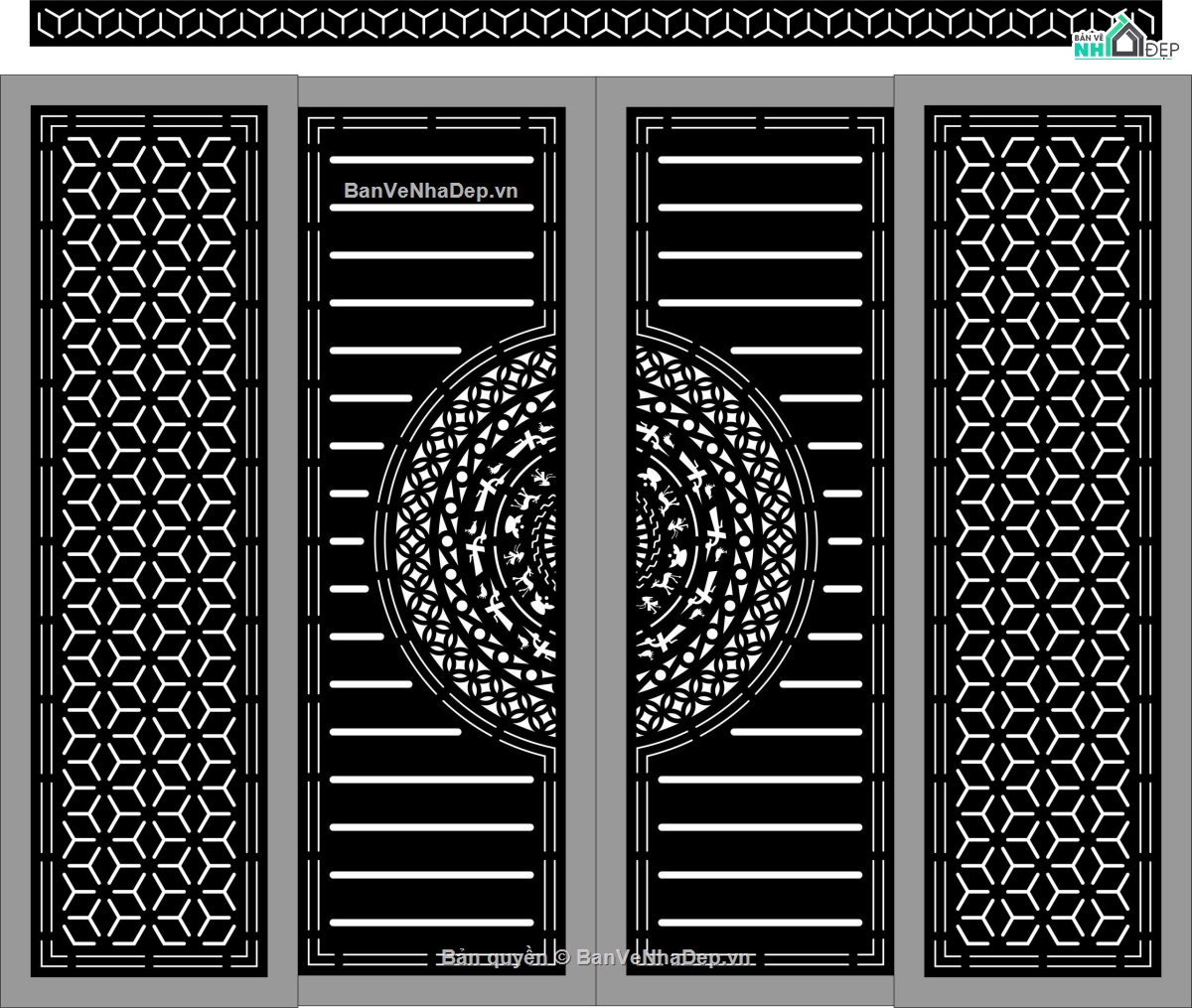This screenshot has width=1192, height=1008.
Task: Click the BanVeNhaDep.vn watermark text
Action: pyautogui.click(x=430, y=191)
